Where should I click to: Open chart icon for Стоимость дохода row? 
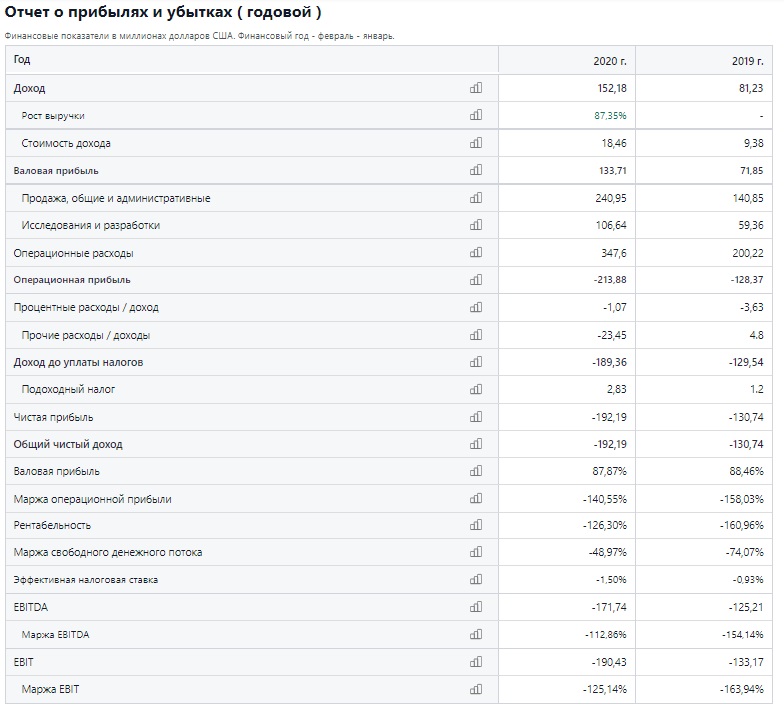(476, 143)
